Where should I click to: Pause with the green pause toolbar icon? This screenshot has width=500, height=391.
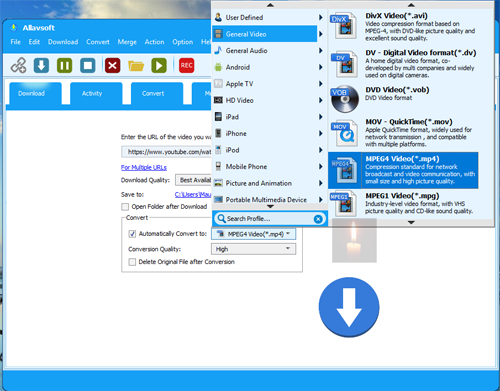coord(64,65)
